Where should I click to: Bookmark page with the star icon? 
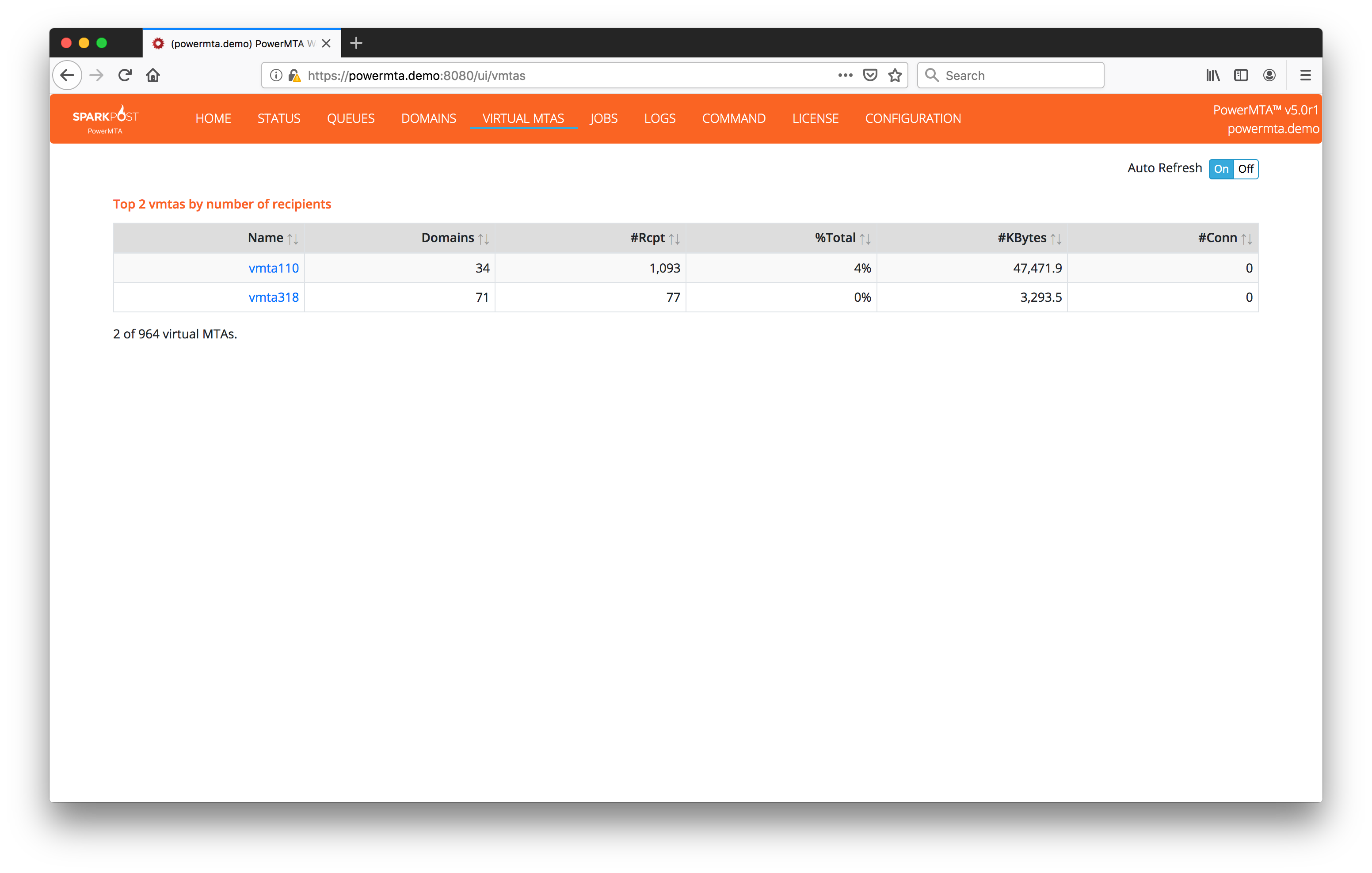(x=895, y=75)
